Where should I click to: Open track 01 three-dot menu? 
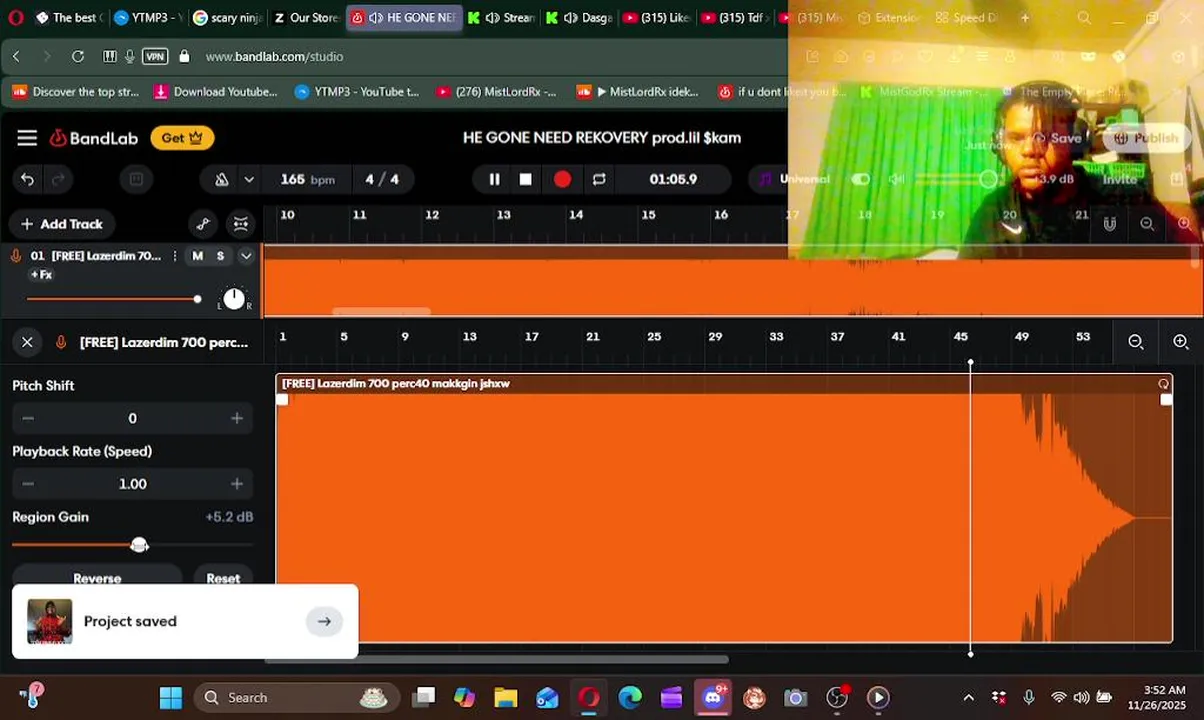tap(175, 256)
